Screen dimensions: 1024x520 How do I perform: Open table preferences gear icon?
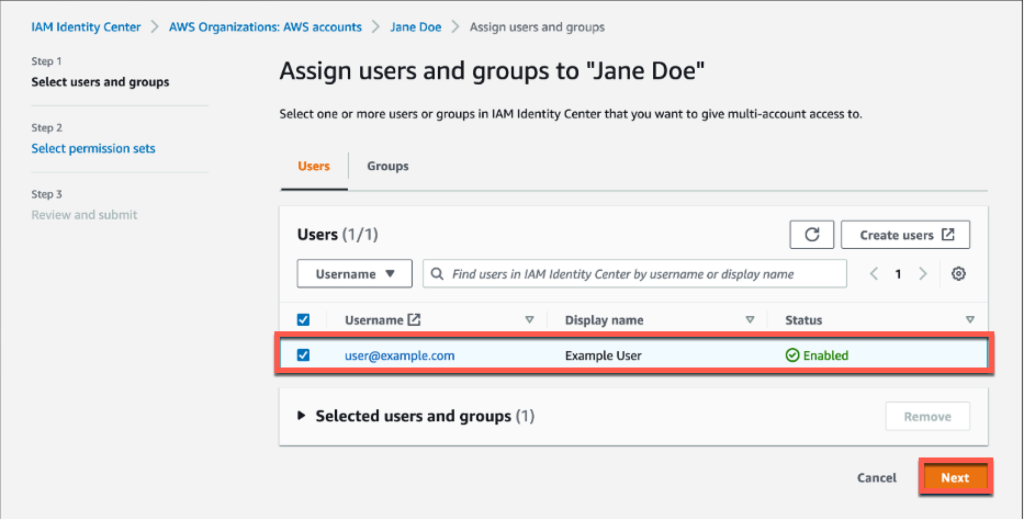tap(958, 274)
